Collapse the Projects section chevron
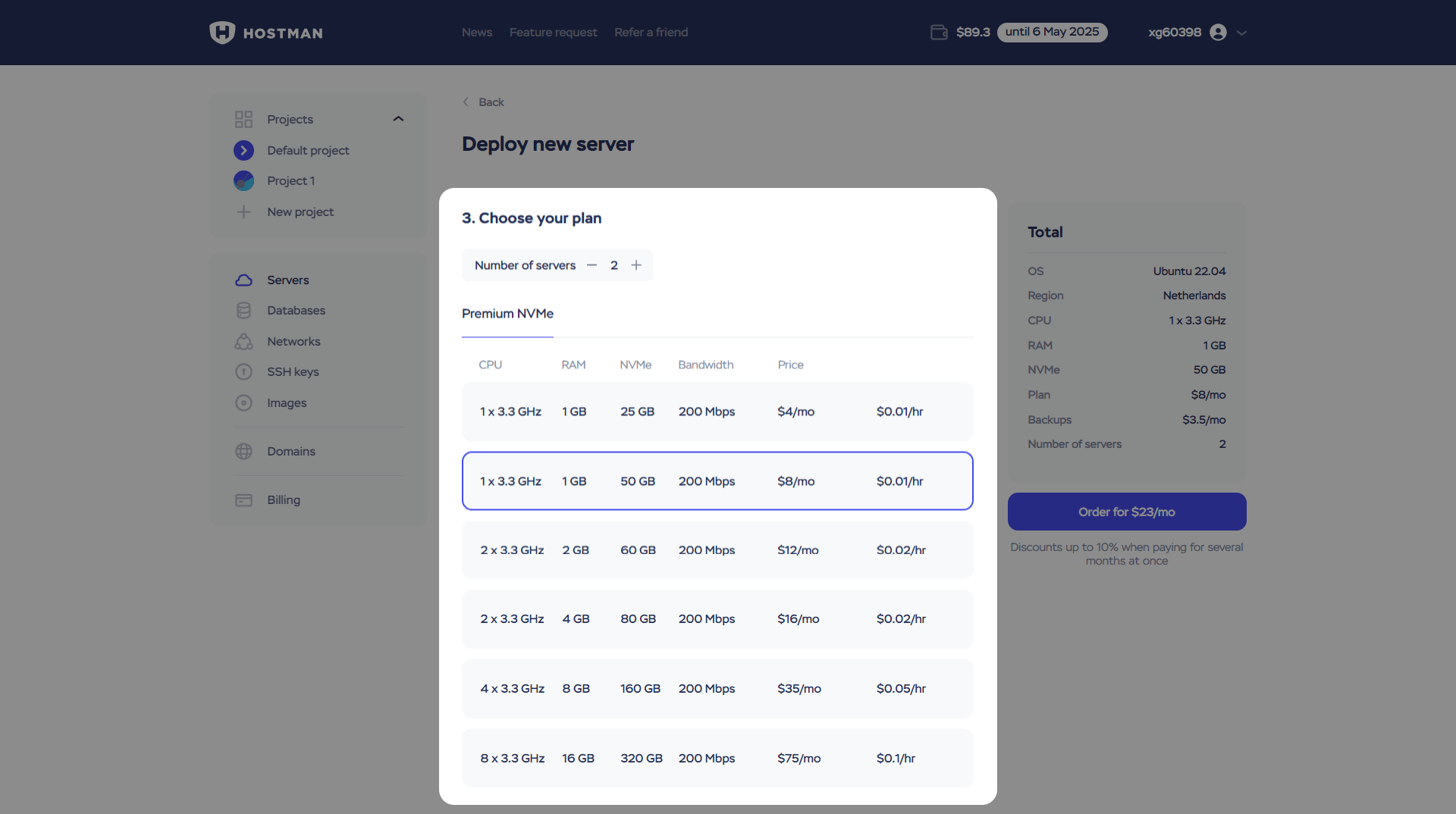1456x814 pixels. [398, 119]
